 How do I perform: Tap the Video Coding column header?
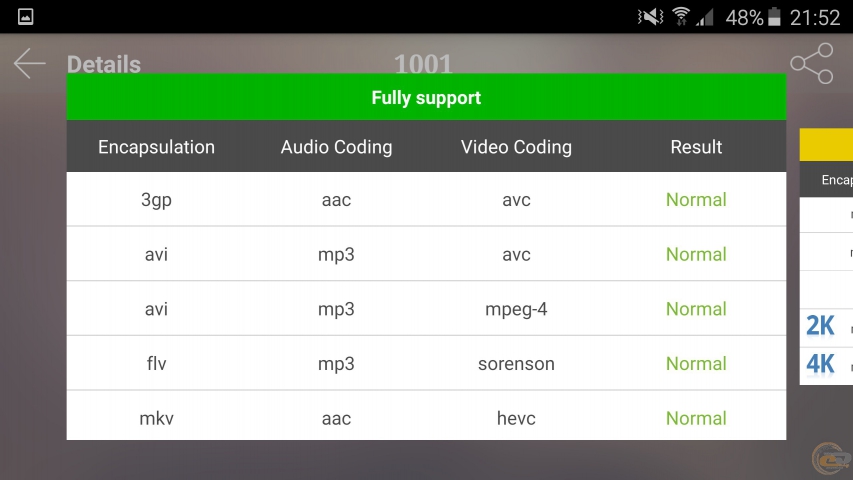point(516,147)
